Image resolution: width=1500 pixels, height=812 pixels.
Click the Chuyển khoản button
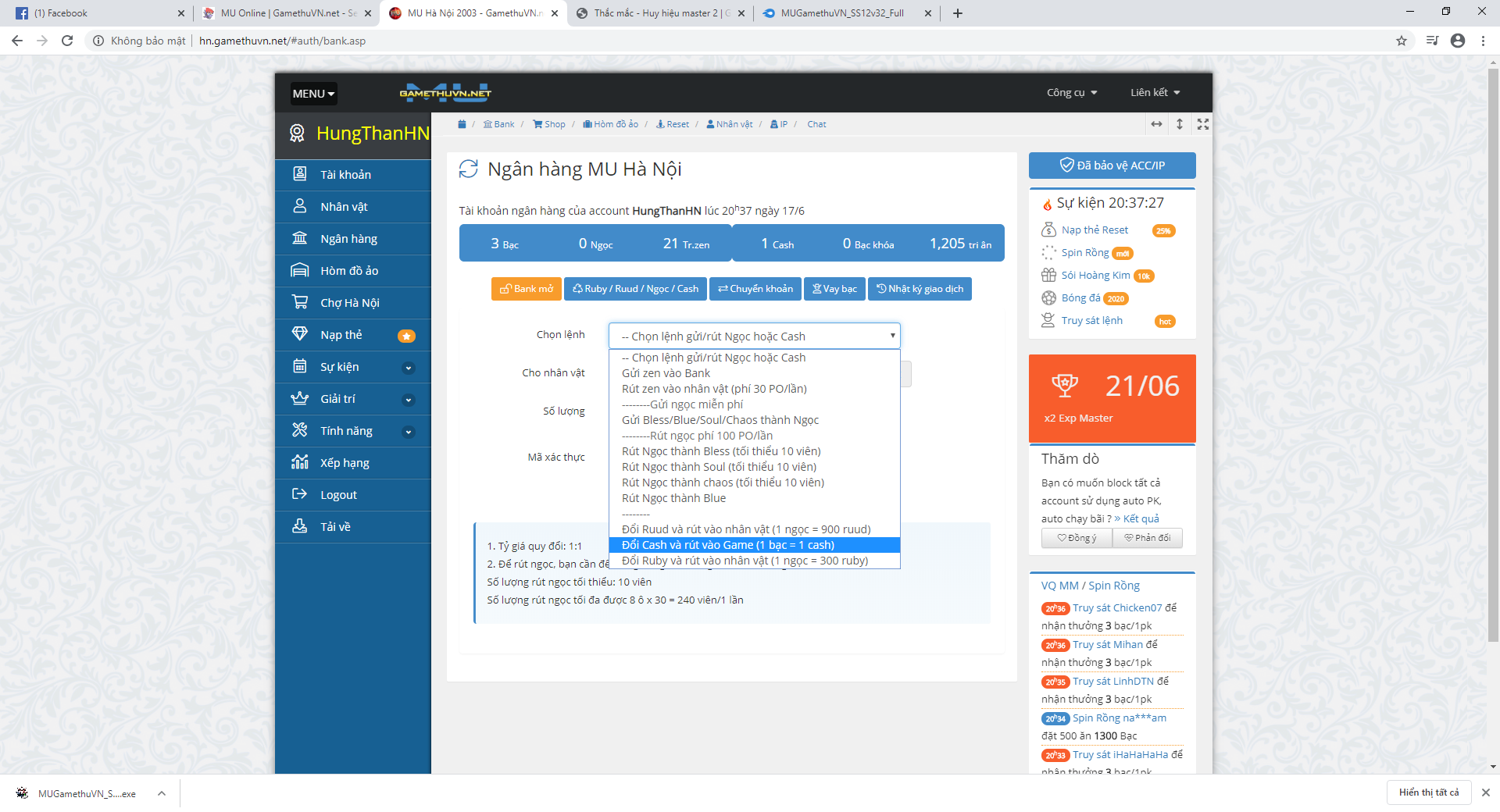[755, 289]
